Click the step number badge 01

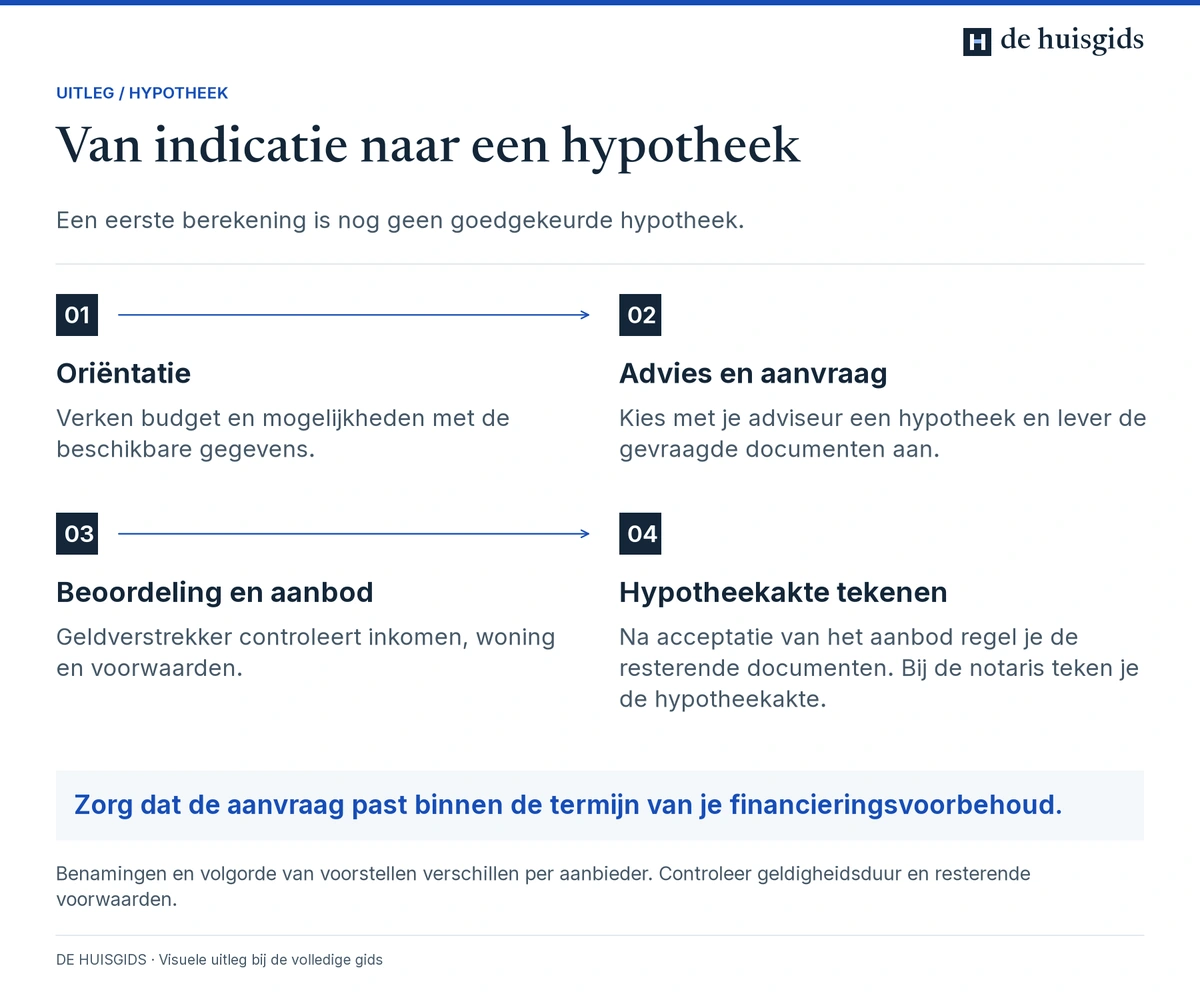(77, 315)
